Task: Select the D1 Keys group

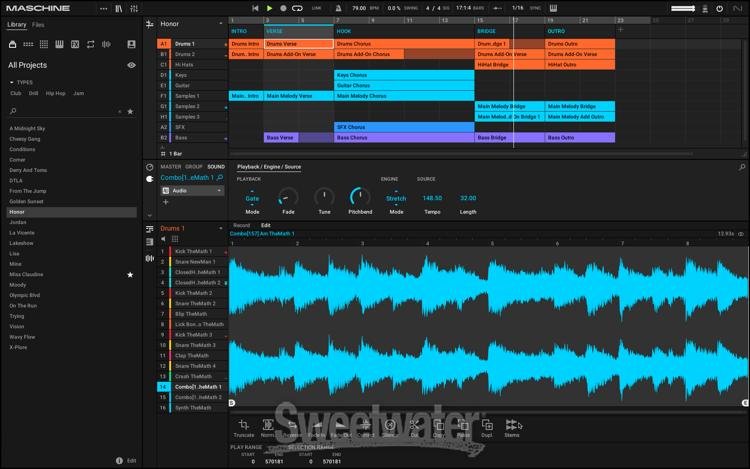Action: (x=192, y=75)
